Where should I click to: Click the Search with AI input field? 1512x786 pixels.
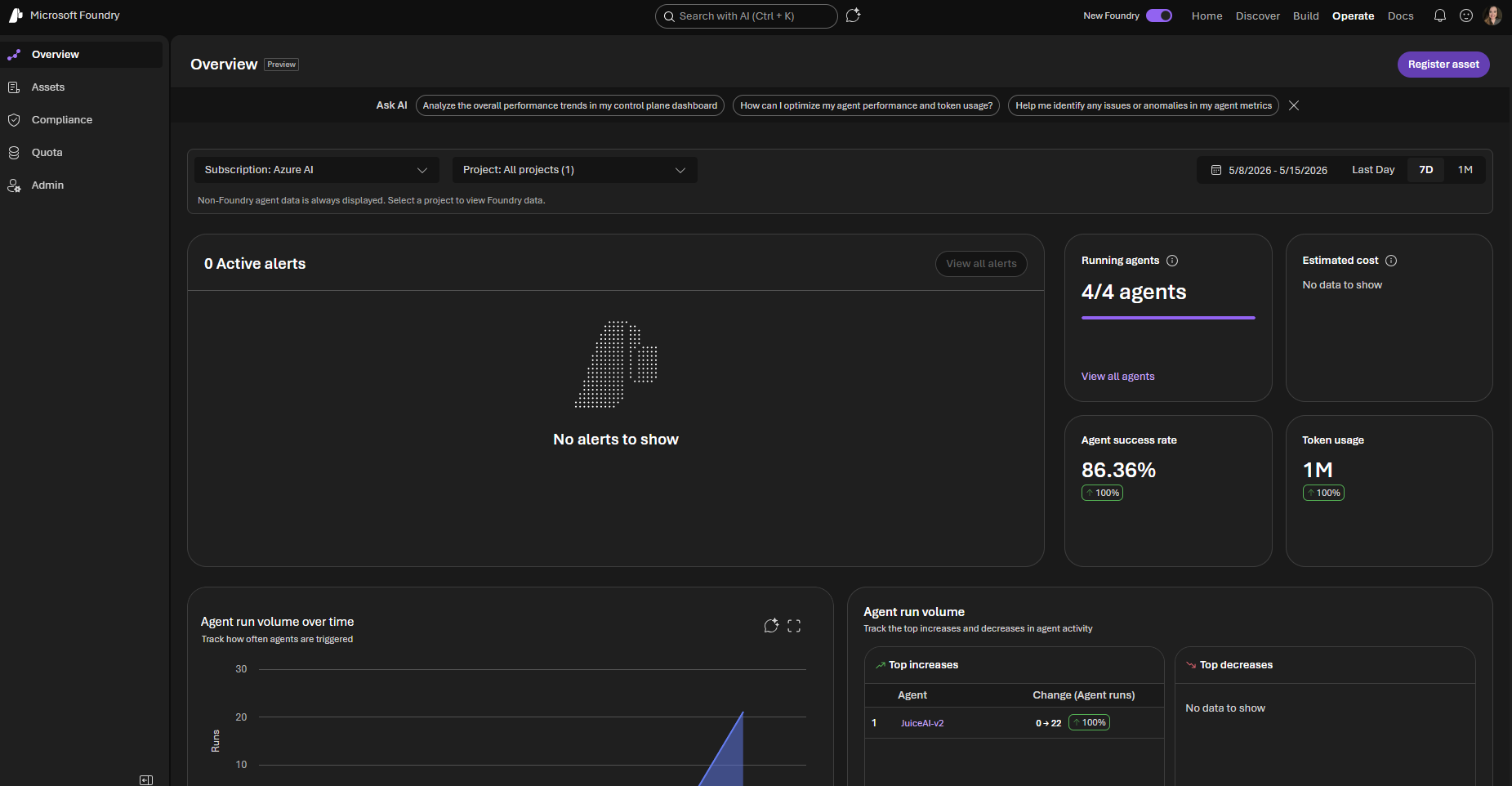746,16
